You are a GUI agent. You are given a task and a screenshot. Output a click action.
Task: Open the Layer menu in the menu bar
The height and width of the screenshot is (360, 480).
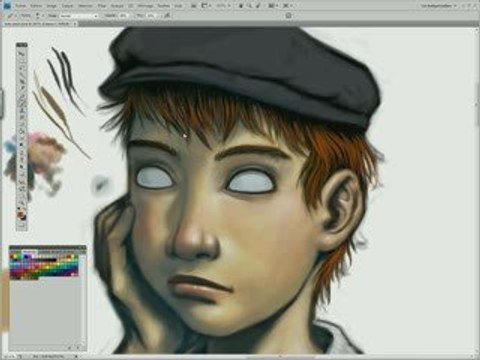point(67,6)
